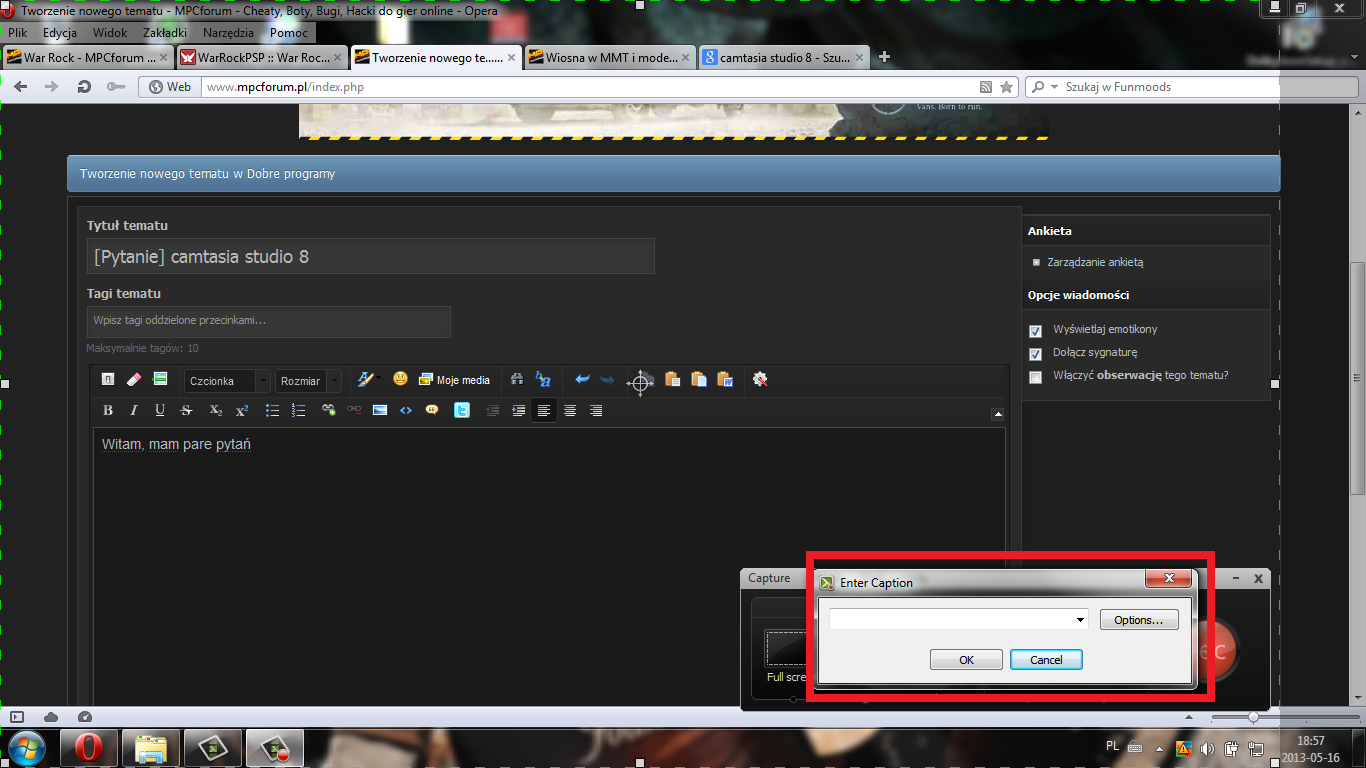Viewport: 1366px width, 768px height.
Task: Open the Zarządzanie ankietą link
Action: coord(1095,262)
